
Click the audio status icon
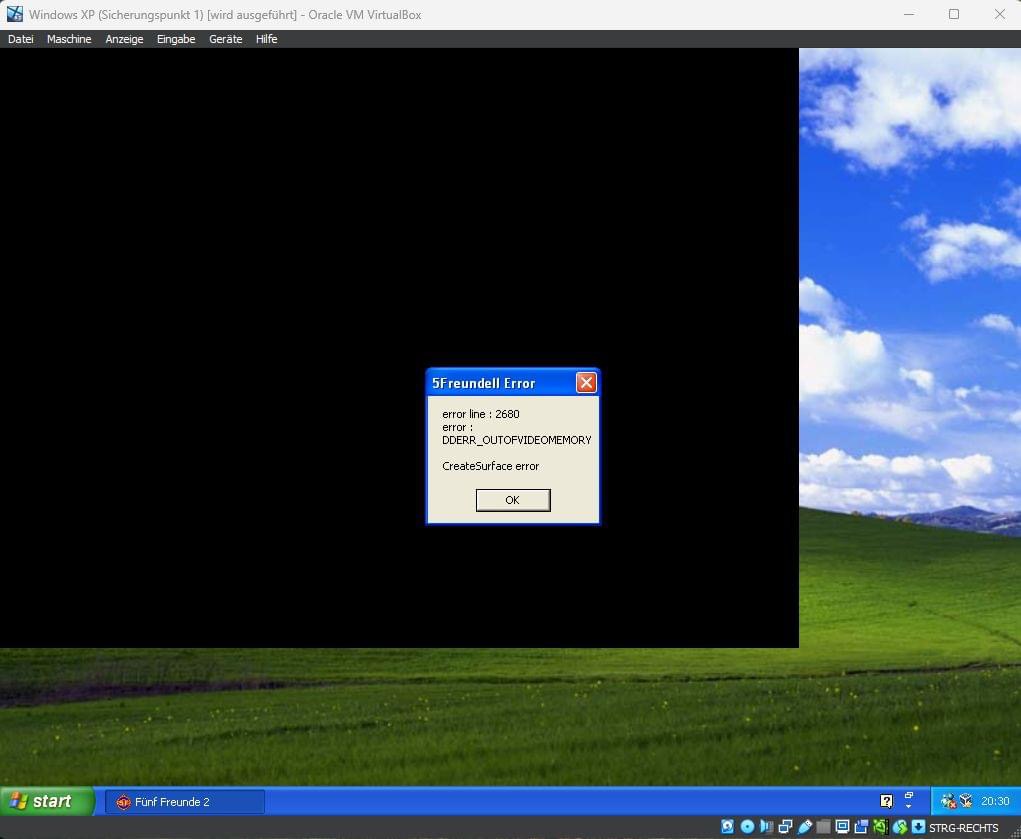click(766, 827)
